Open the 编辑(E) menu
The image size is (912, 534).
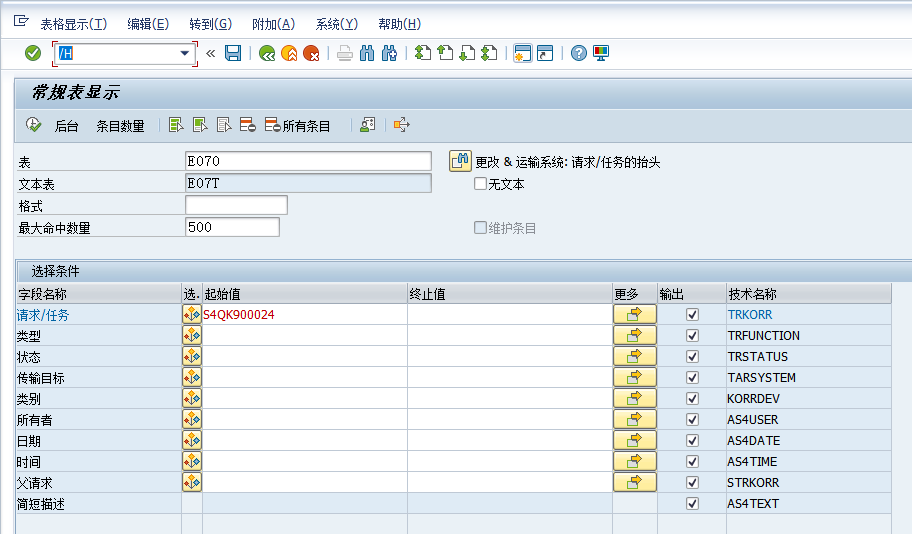[x=148, y=24]
